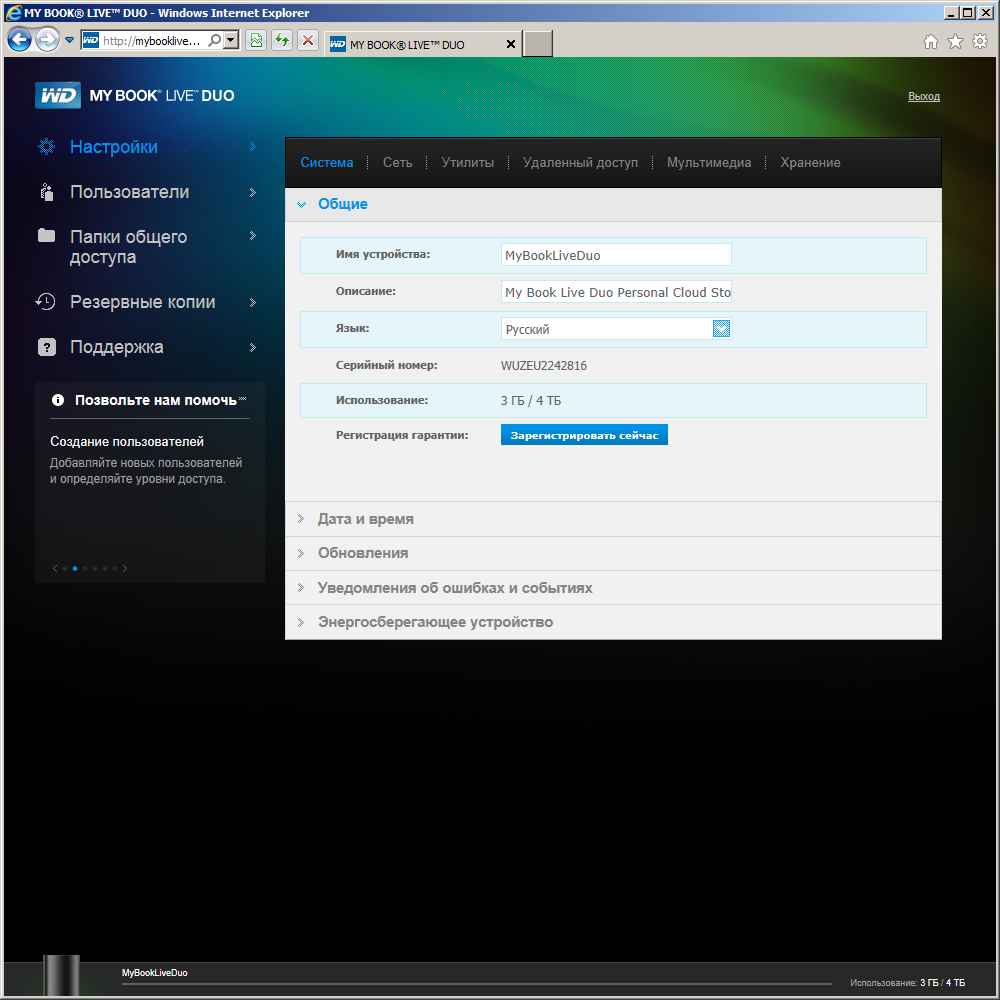This screenshot has height=1000, width=1000.
Task: Refresh the page with refresh icon
Action: click(282, 40)
